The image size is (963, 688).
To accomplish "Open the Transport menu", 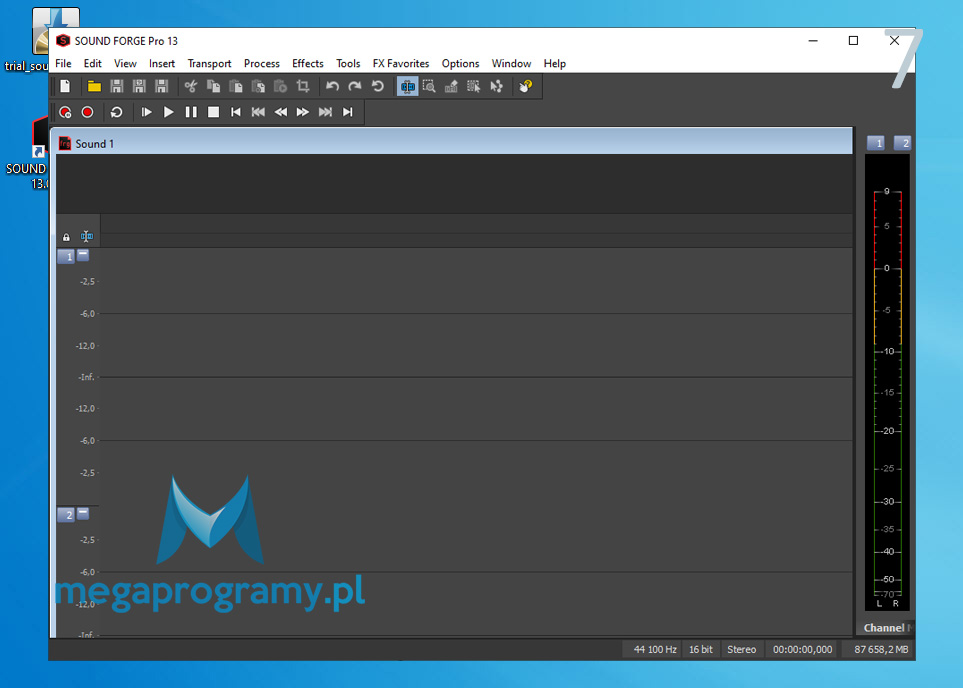I will click(x=209, y=63).
